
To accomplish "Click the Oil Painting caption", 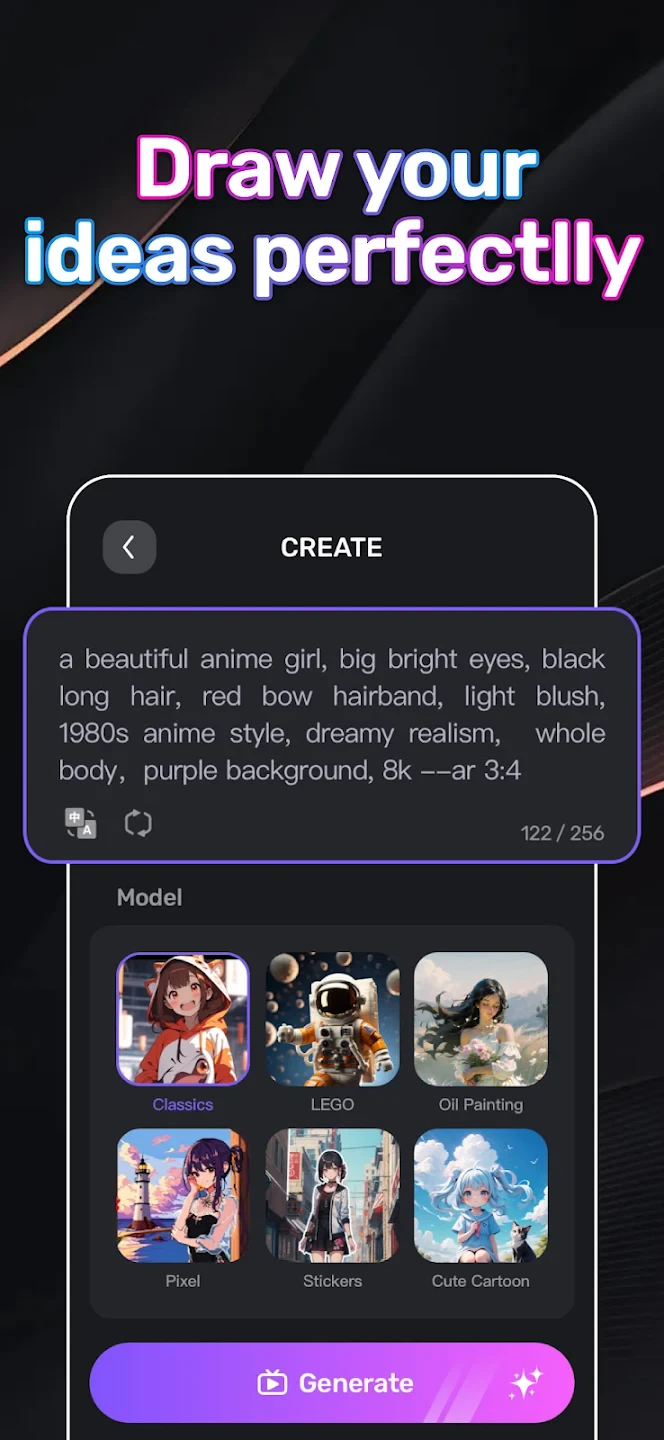I will tap(481, 1105).
